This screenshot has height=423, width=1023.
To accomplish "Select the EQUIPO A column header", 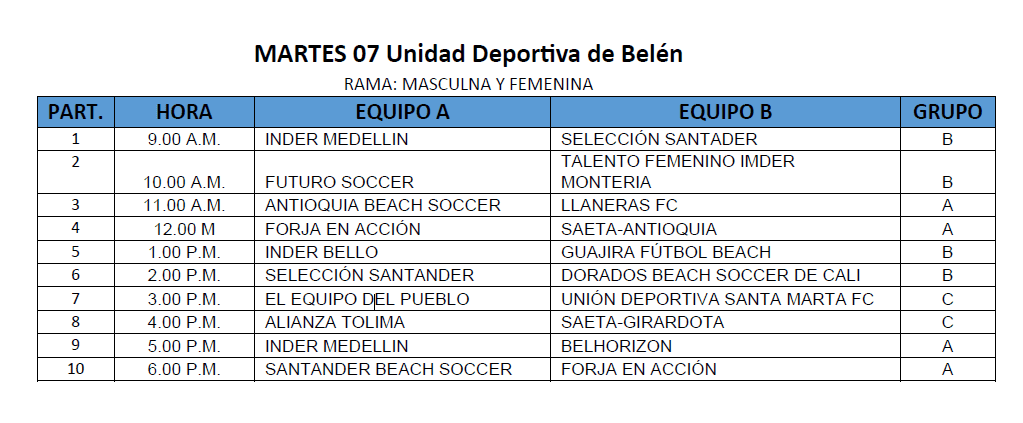I will [x=402, y=112].
